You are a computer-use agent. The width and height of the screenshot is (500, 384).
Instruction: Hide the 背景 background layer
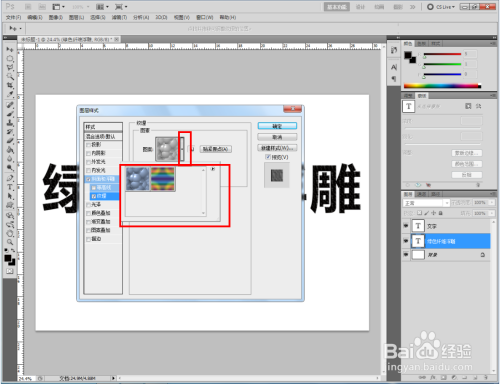coord(406,255)
